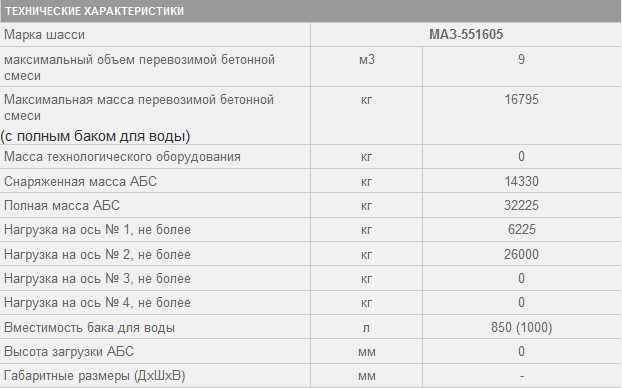Select the 16795 kg mass value
622x388 pixels.
coord(521,99)
